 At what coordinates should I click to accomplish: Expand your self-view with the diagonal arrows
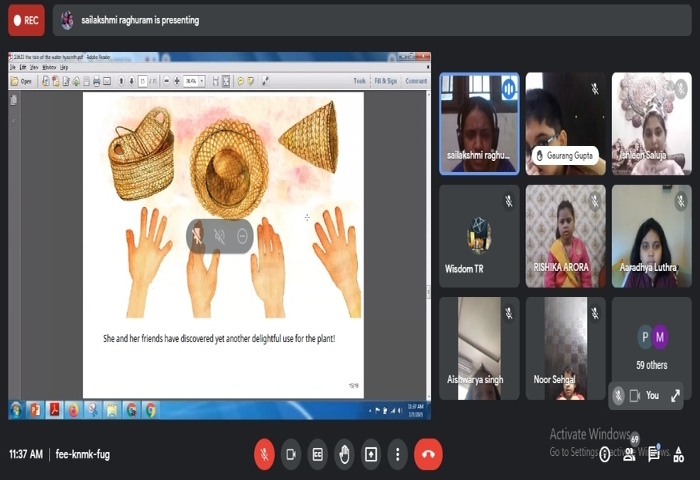[x=675, y=396]
